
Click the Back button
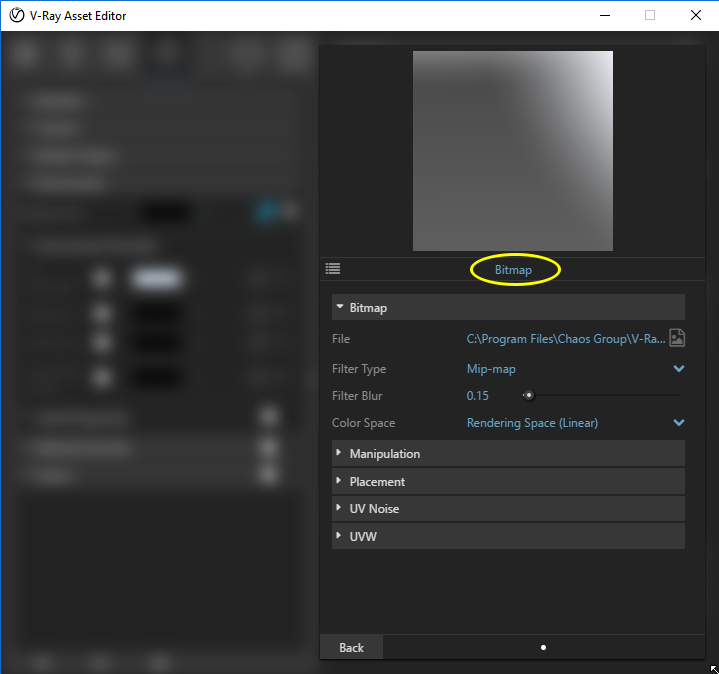[351, 647]
